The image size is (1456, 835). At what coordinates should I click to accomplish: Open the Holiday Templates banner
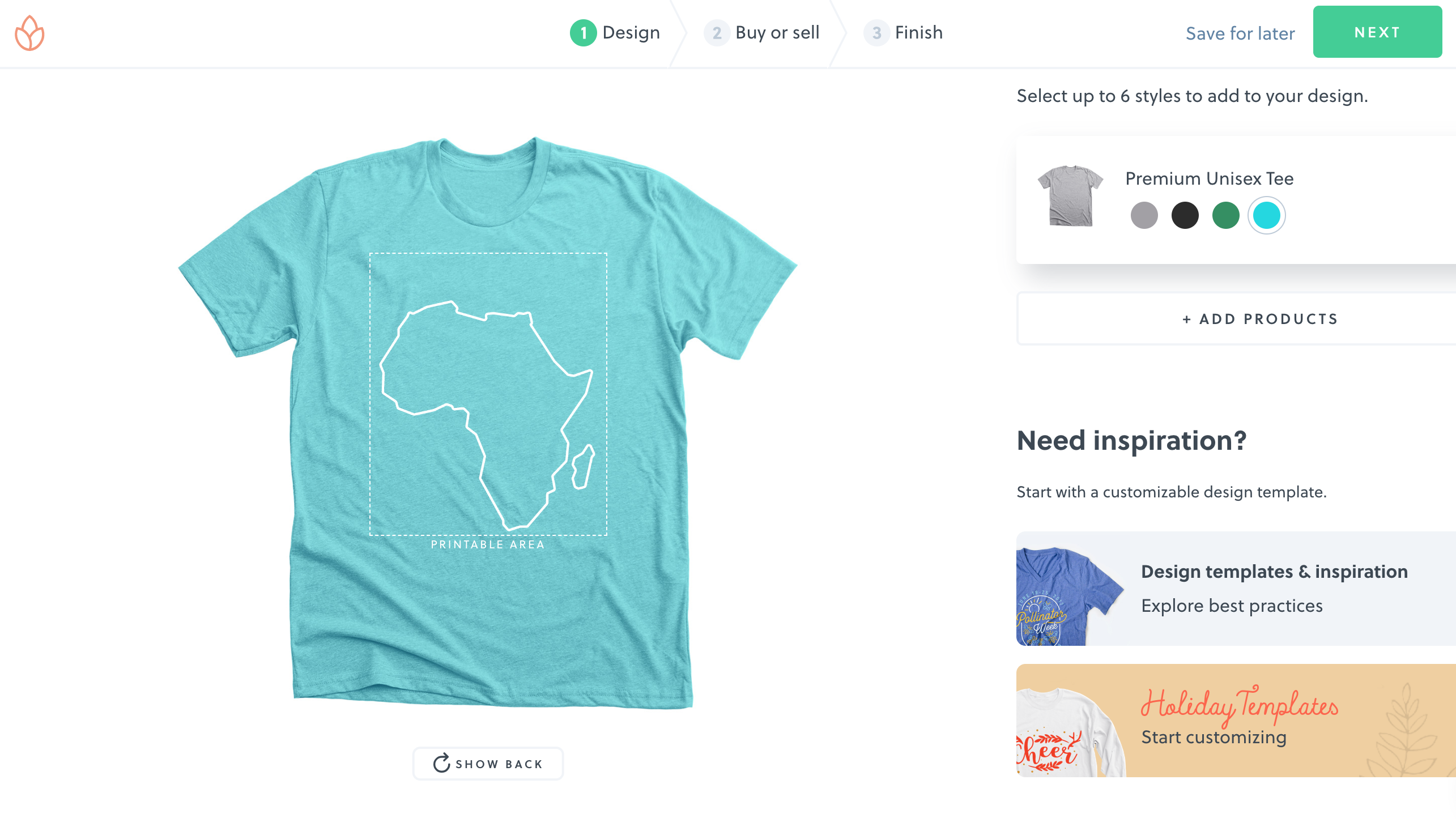(x=1238, y=721)
